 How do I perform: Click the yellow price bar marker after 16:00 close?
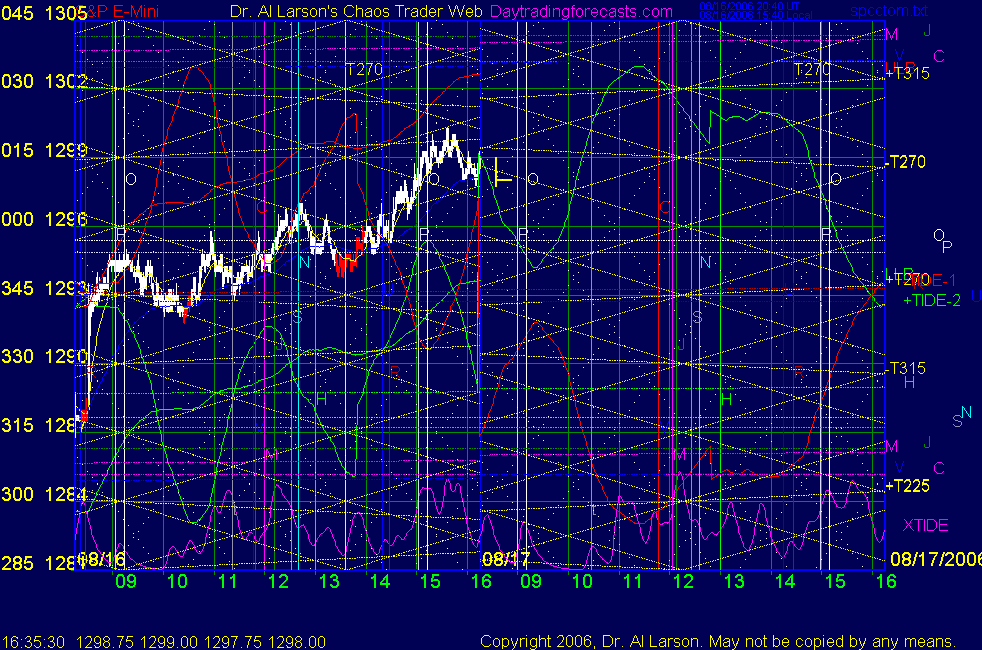(499, 177)
